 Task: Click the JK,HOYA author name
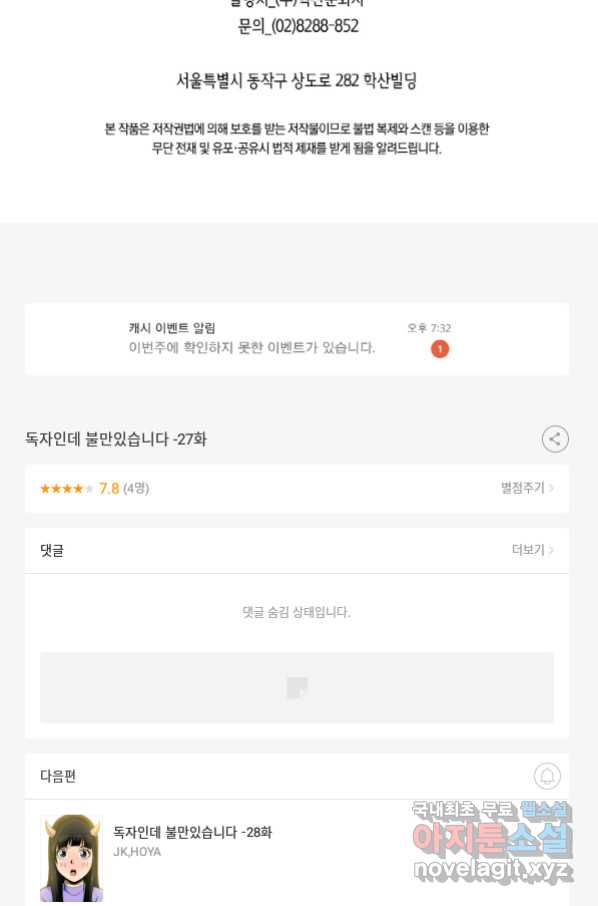137,852
